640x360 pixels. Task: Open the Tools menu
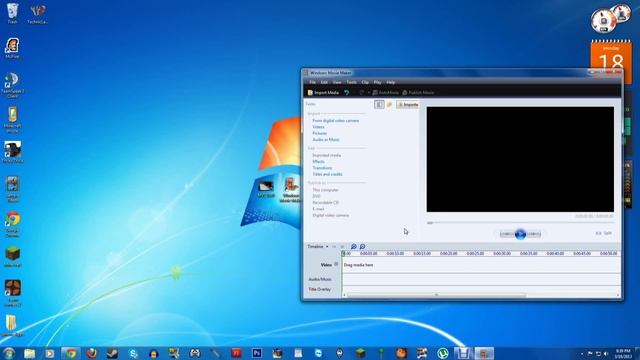(x=351, y=82)
